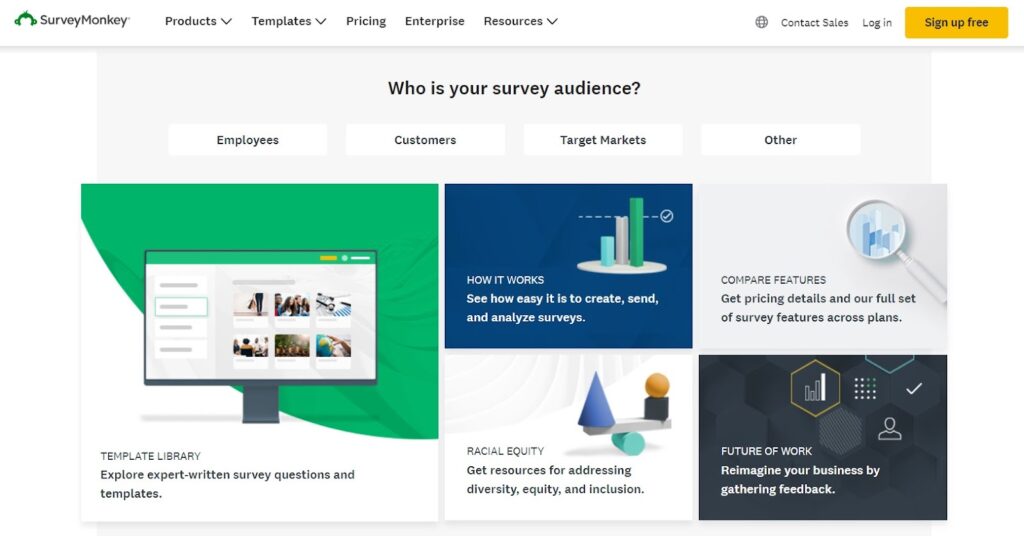This screenshot has width=1024, height=536.
Task: Select the Other audience option
Action: [780, 140]
